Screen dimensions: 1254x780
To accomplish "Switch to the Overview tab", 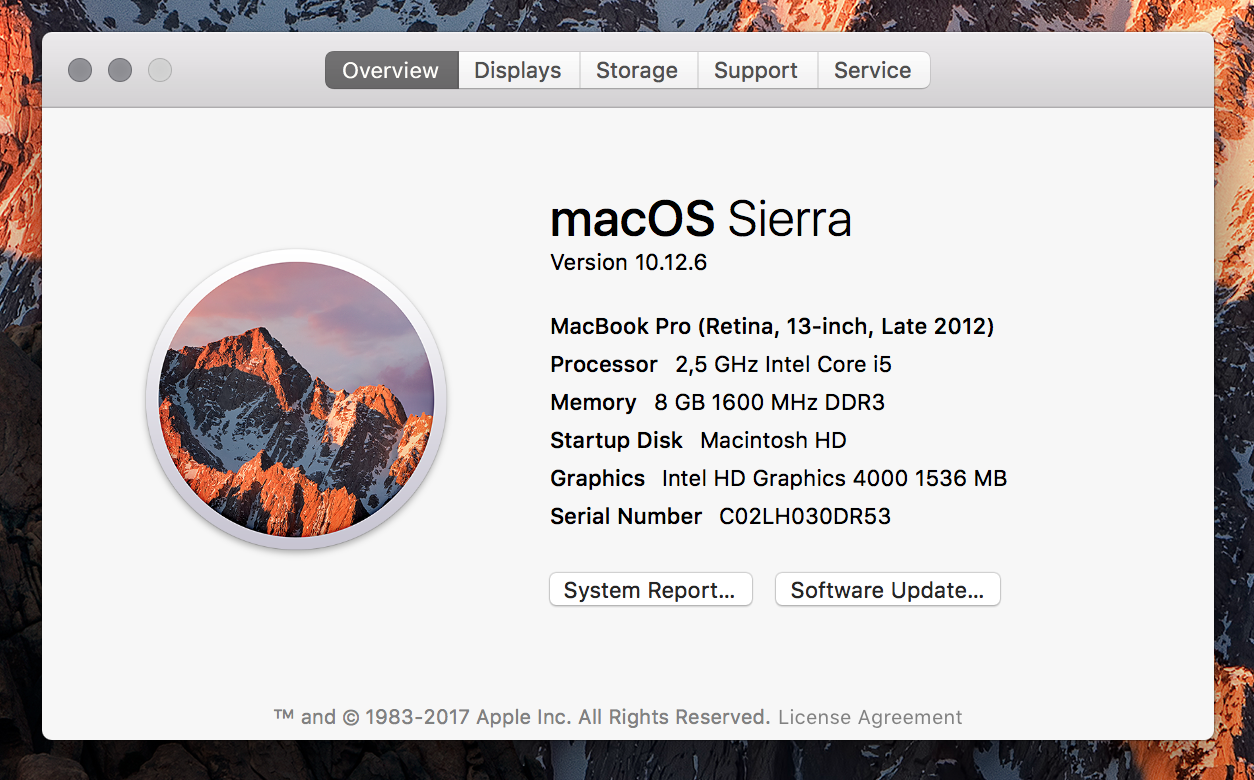I will click(x=391, y=70).
